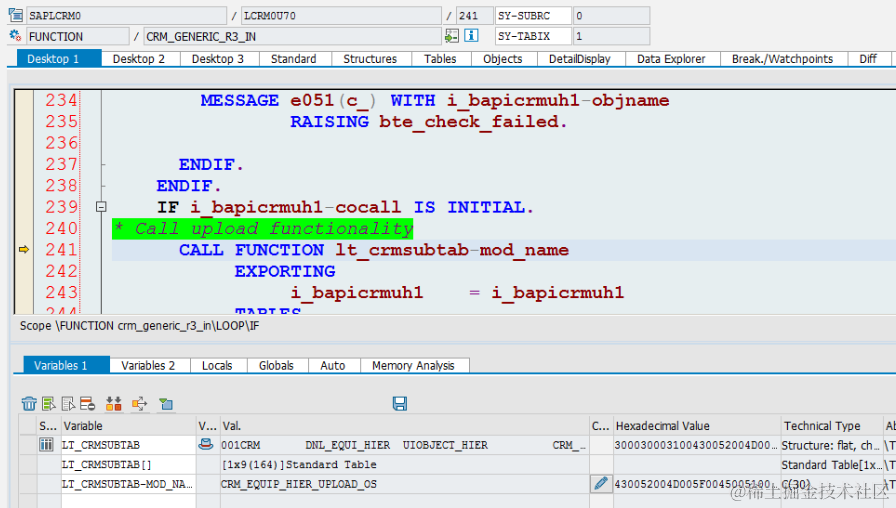Click the floppy disk save icon

tap(400, 403)
